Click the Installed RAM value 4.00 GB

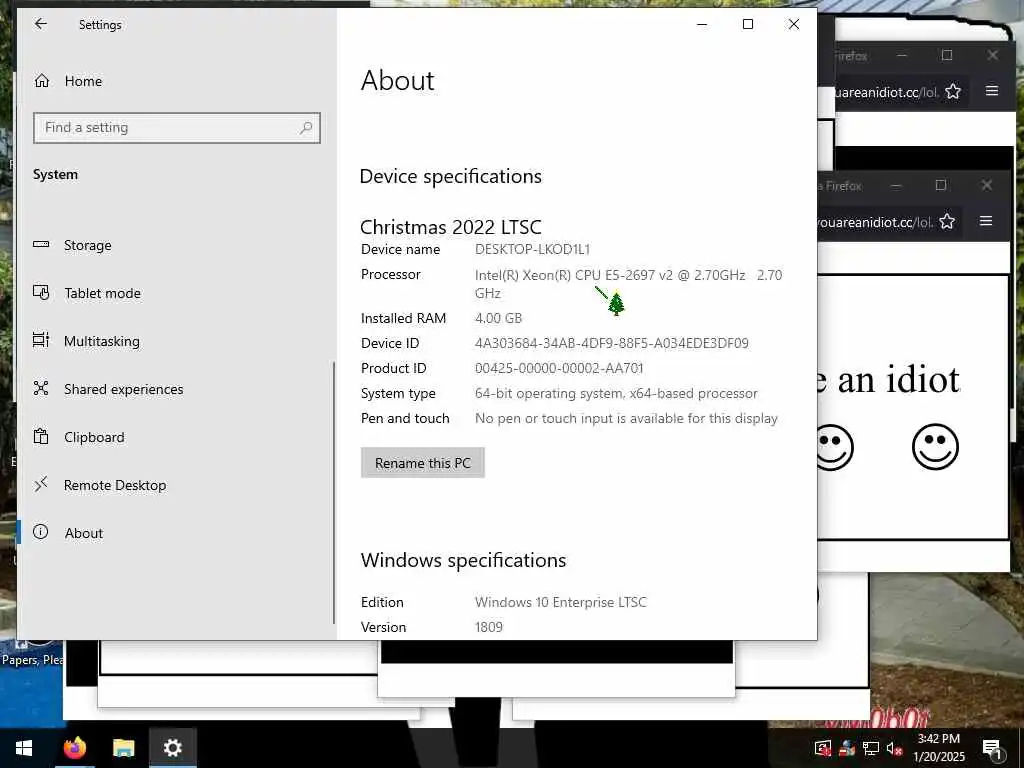pyautogui.click(x=498, y=318)
